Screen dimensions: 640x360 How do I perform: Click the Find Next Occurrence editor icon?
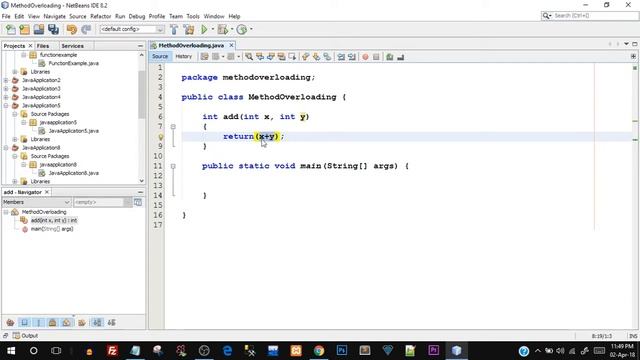[x=270, y=57]
